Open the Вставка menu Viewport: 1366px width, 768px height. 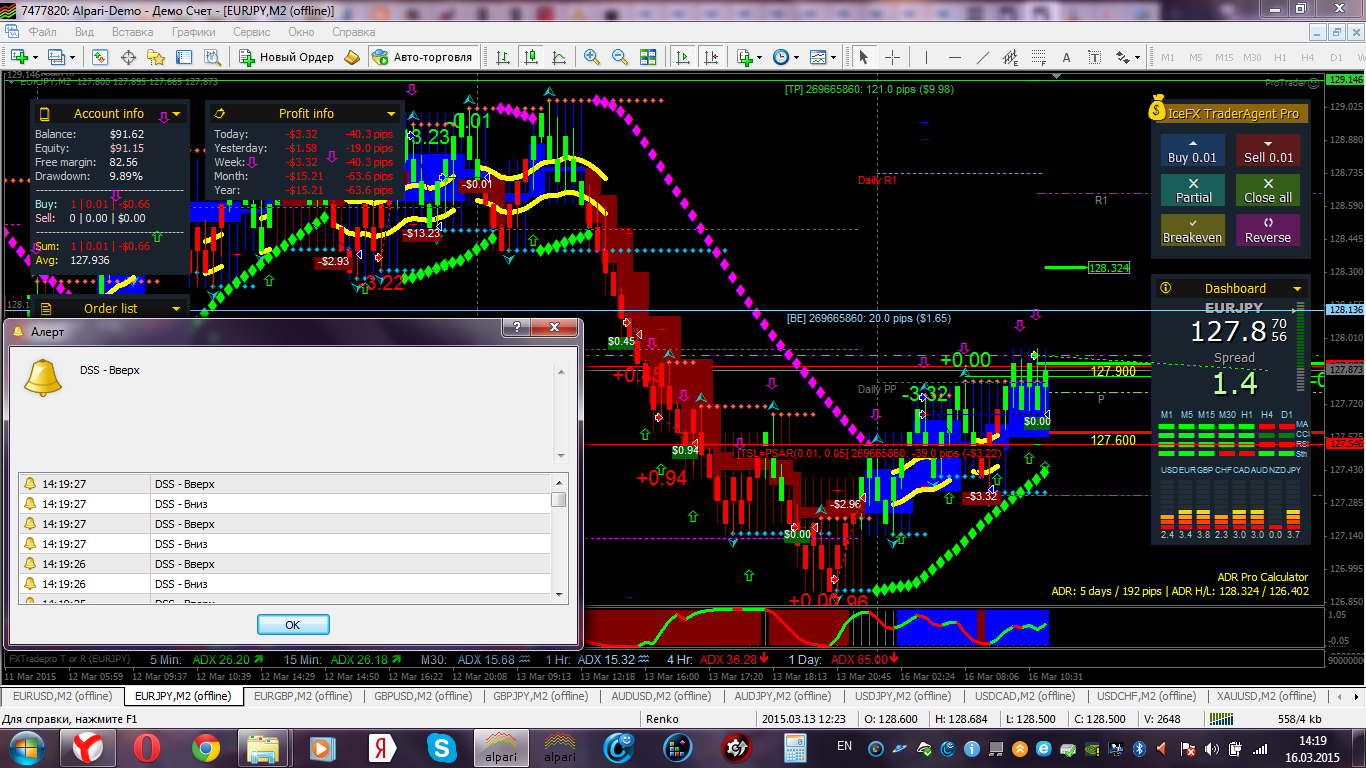click(133, 31)
